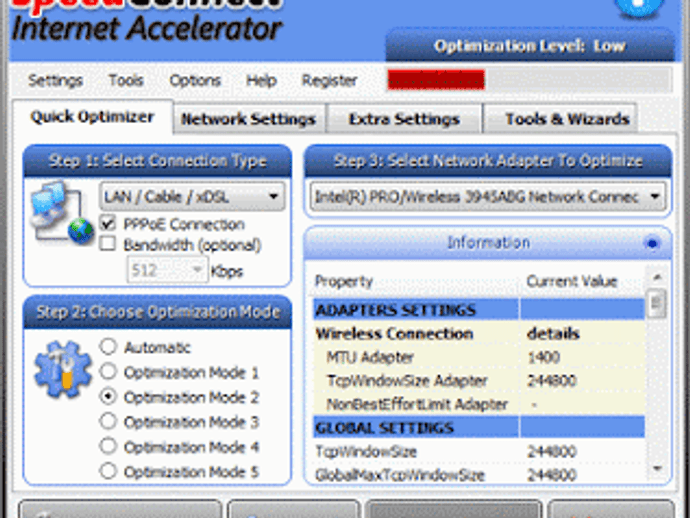Viewport: 690px width, 518px height.
Task: Click the Step 2: Choose Optimization Mode header
Action: click(158, 312)
